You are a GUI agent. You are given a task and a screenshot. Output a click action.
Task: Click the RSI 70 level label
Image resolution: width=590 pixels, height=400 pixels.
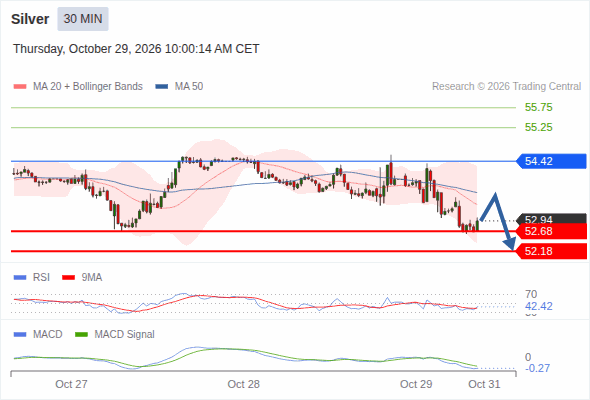pyautogui.click(x=531, y=294)
